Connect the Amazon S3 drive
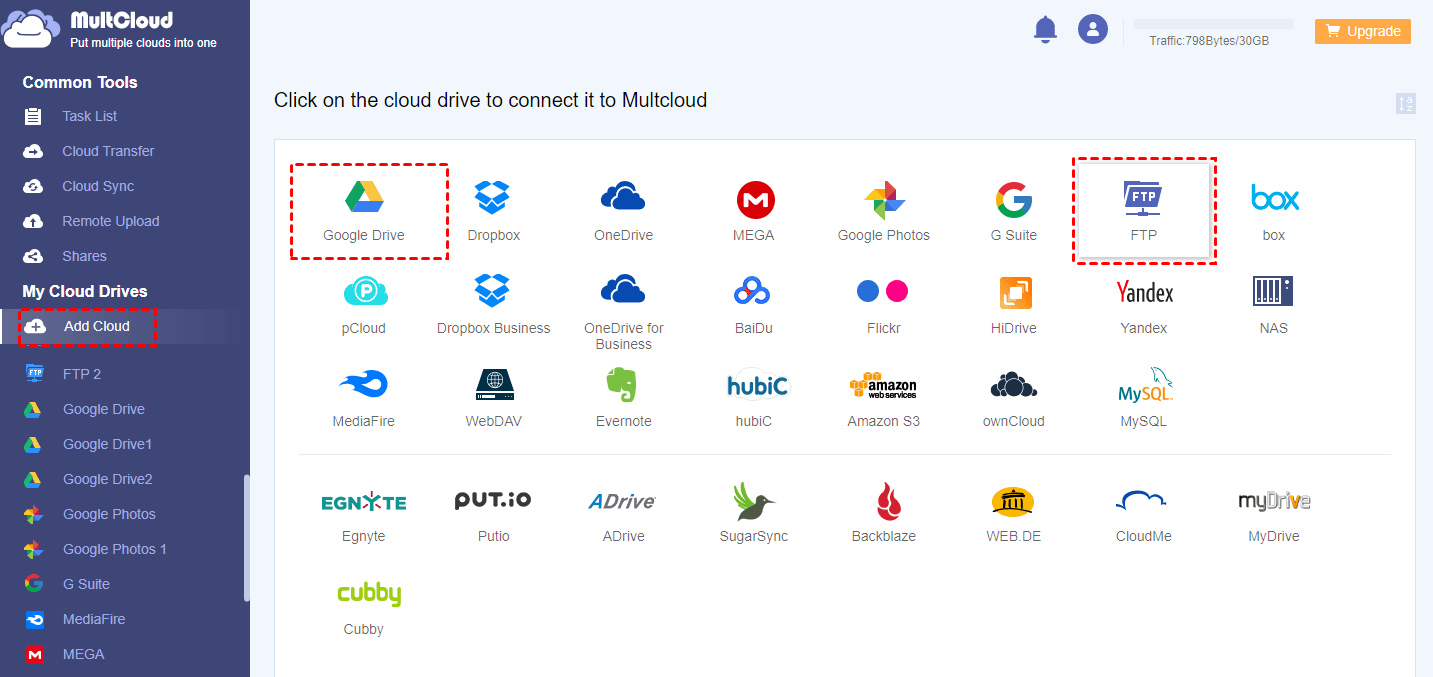 pyautogui.click(x=883, y=386)
